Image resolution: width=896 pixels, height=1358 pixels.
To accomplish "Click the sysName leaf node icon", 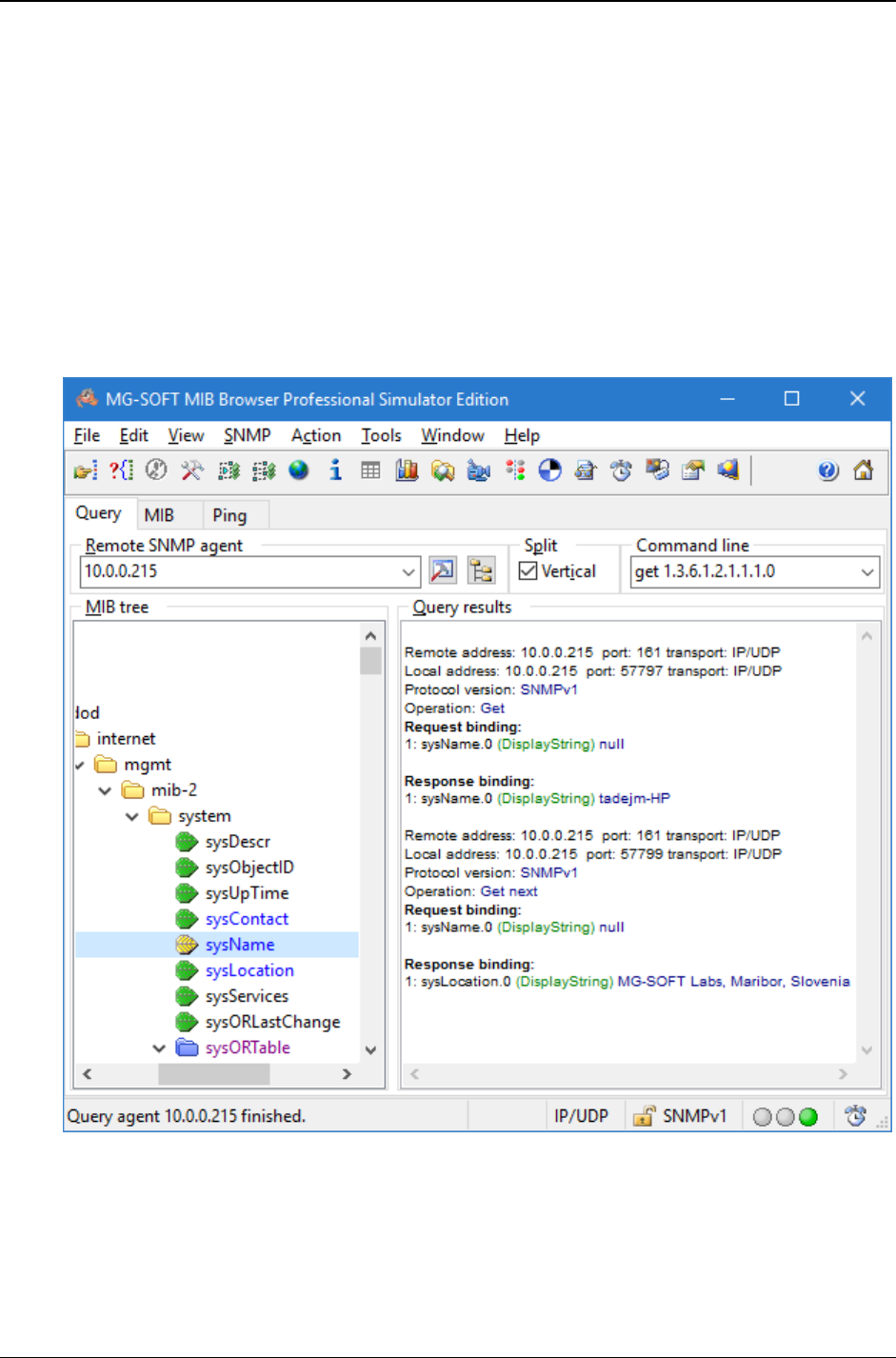I will [x=187, y=945].
